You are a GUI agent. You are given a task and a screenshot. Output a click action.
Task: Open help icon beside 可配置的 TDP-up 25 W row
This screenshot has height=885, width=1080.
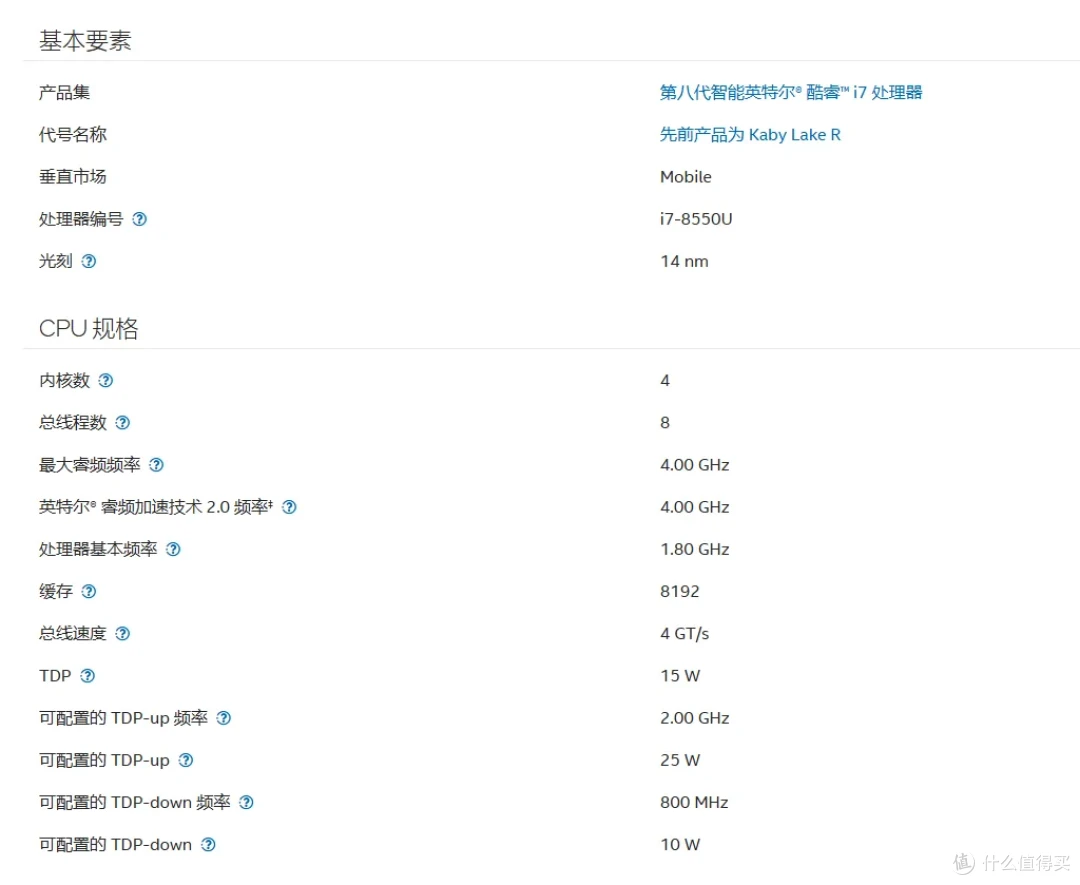coord(185,760)
